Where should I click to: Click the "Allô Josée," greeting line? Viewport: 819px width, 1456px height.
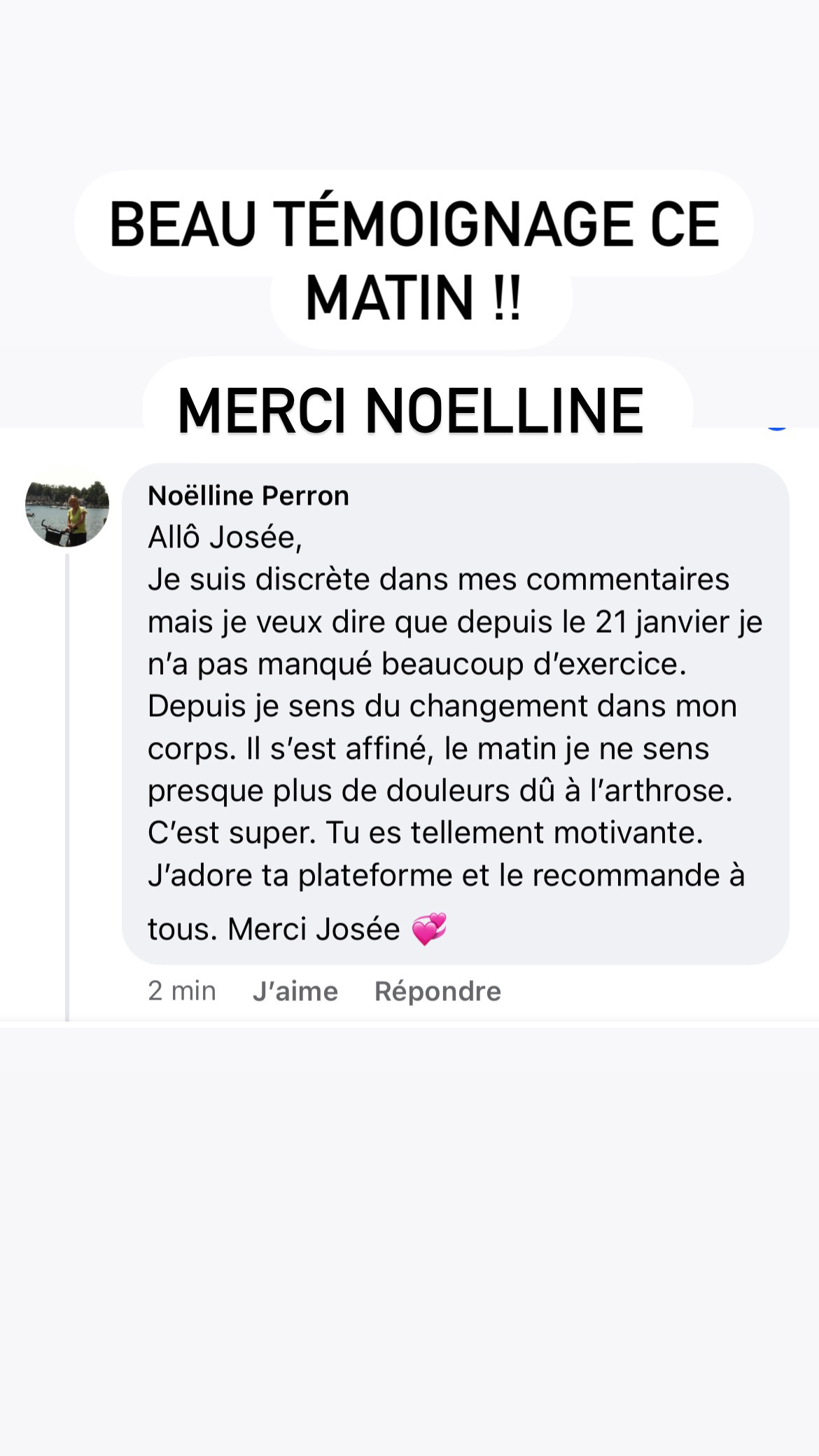tap(225, 538)
